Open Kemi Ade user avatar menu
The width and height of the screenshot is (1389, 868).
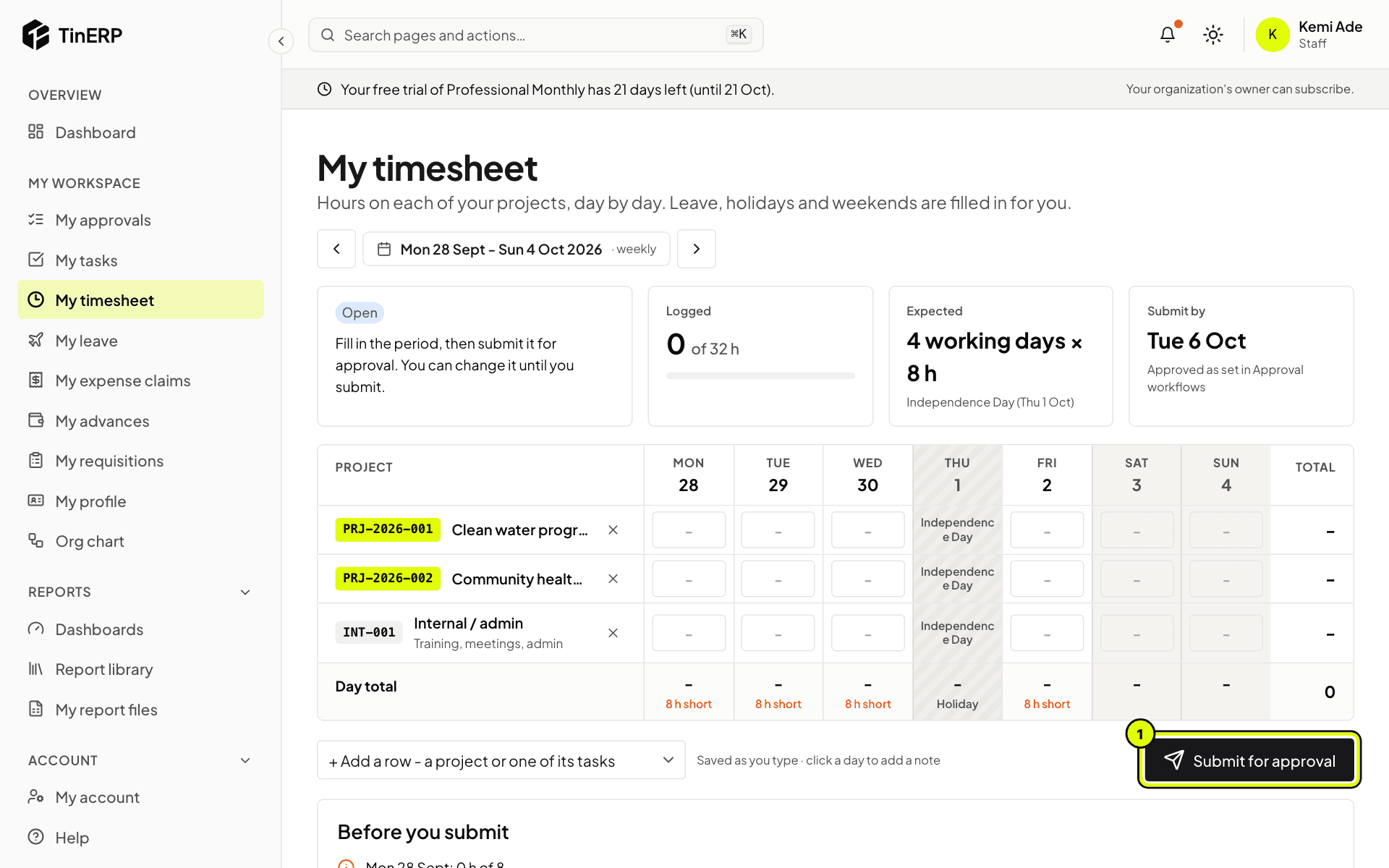[1273, 35]
